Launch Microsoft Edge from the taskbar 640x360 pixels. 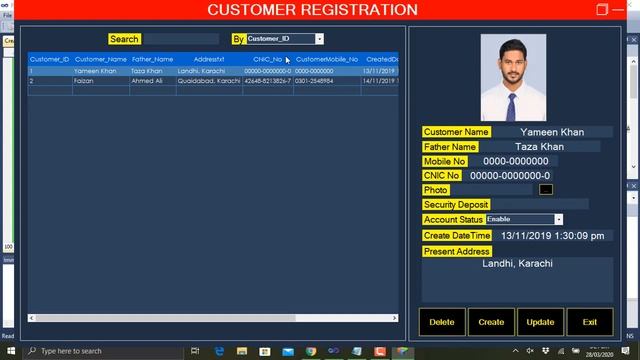(219, 351)
